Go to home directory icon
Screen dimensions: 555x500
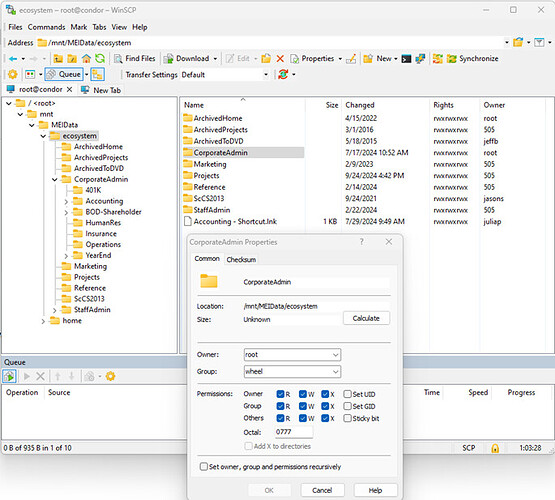click(86, 59)
